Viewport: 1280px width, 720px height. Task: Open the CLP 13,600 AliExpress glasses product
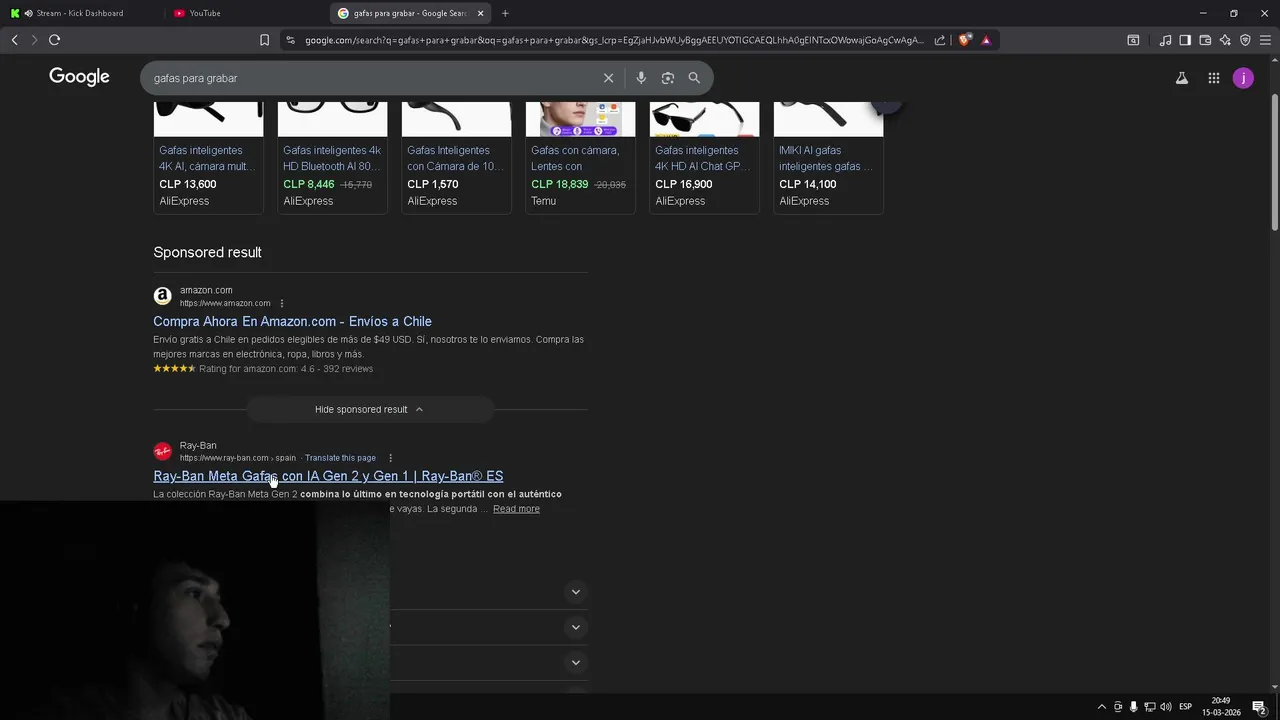[x=208, y=157]
